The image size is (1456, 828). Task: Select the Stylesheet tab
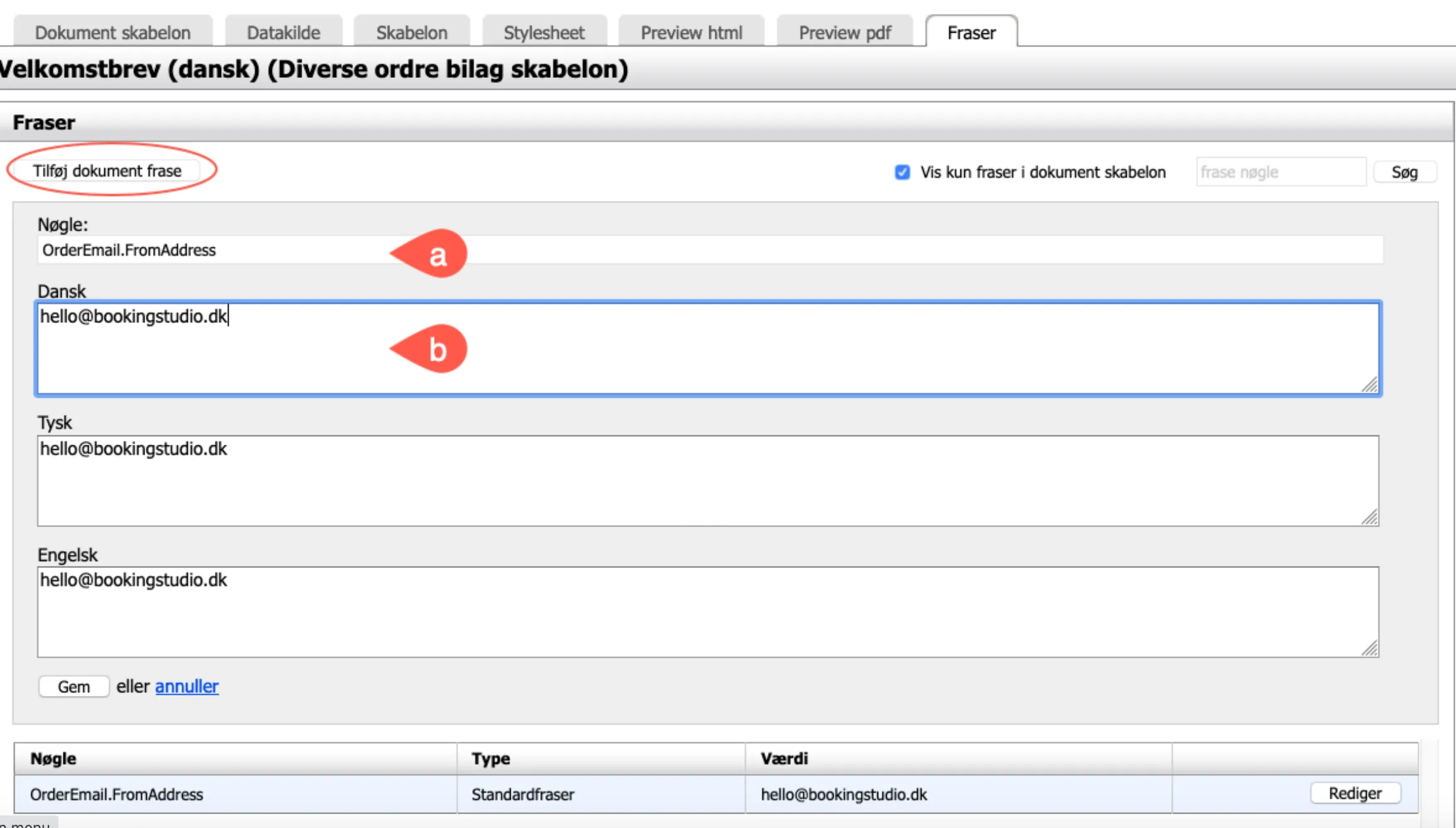coord(544,33)
